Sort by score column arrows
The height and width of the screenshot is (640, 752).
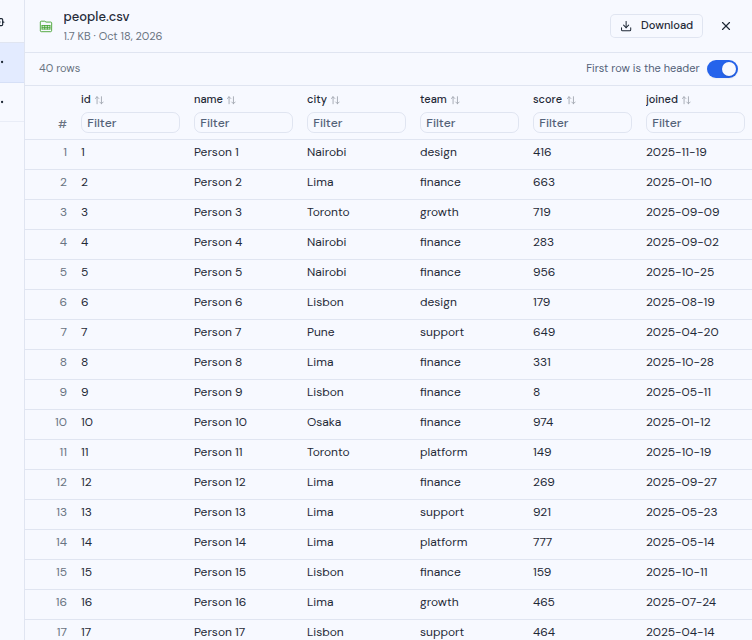(x=571, y=100)
